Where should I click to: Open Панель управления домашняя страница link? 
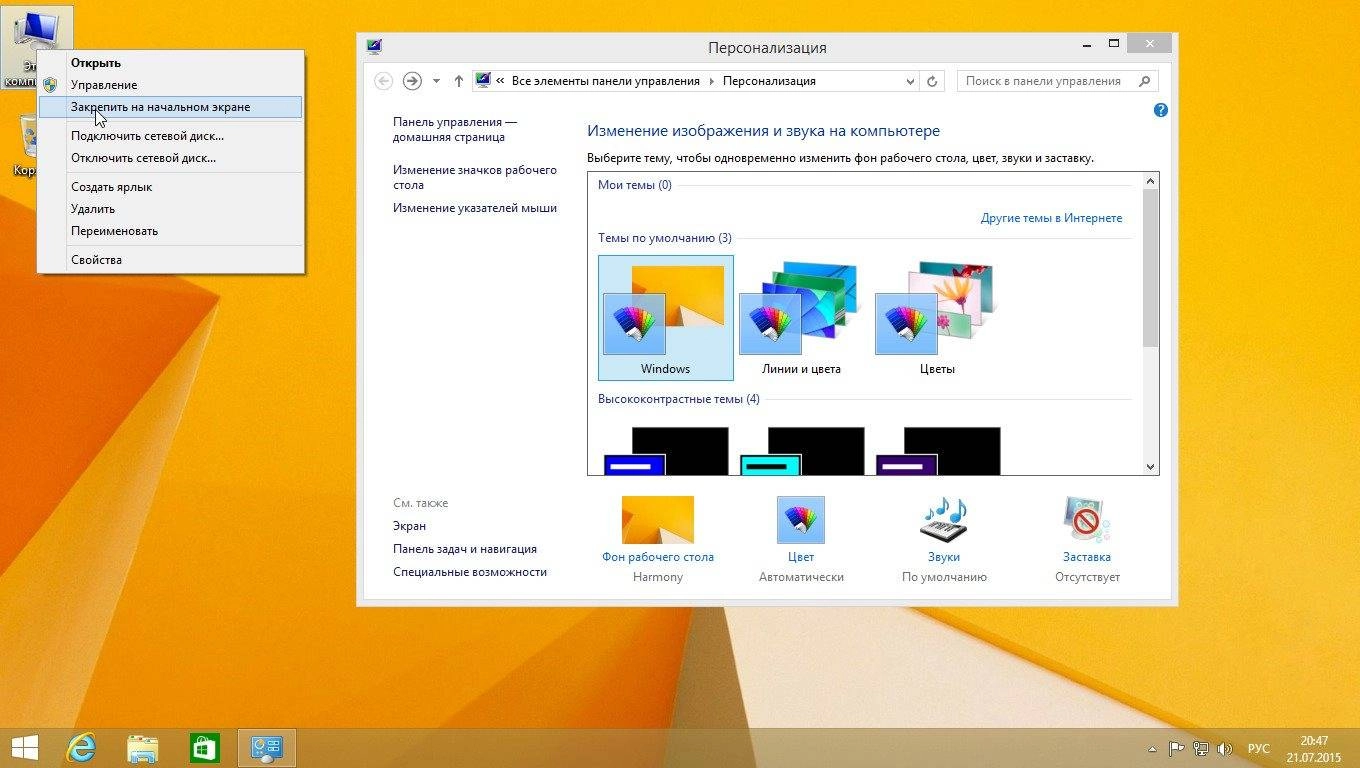(455, 129)
